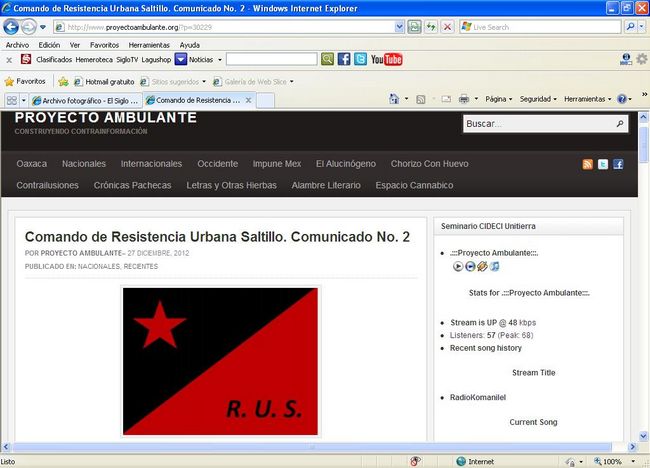Go to the Espacio Cannabico section
Image resolution: width=650 pixels, height=468 pixels.
[x=414, y=186]
